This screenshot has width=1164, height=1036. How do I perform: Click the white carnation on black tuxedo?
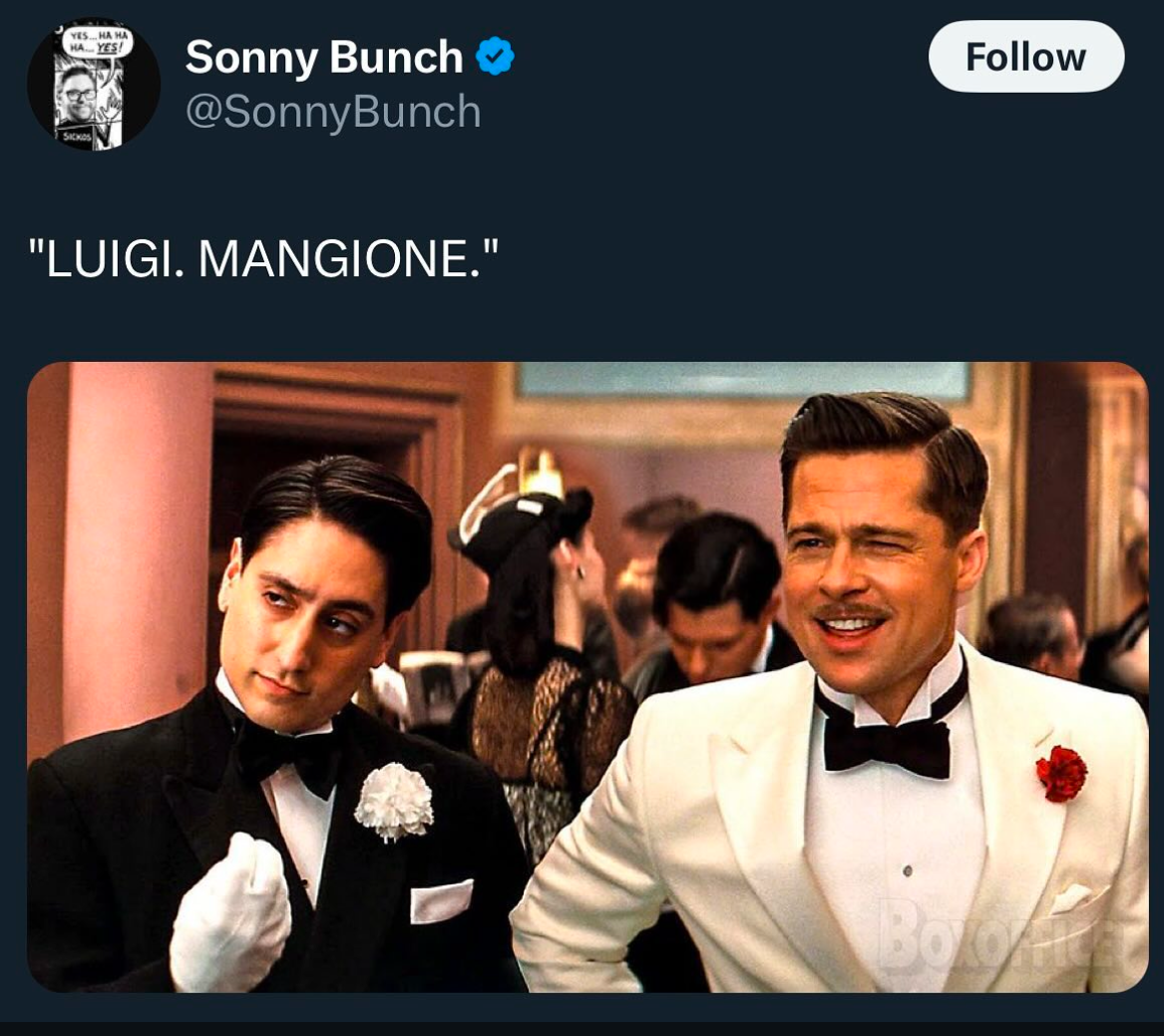click(x=394, y=802)
